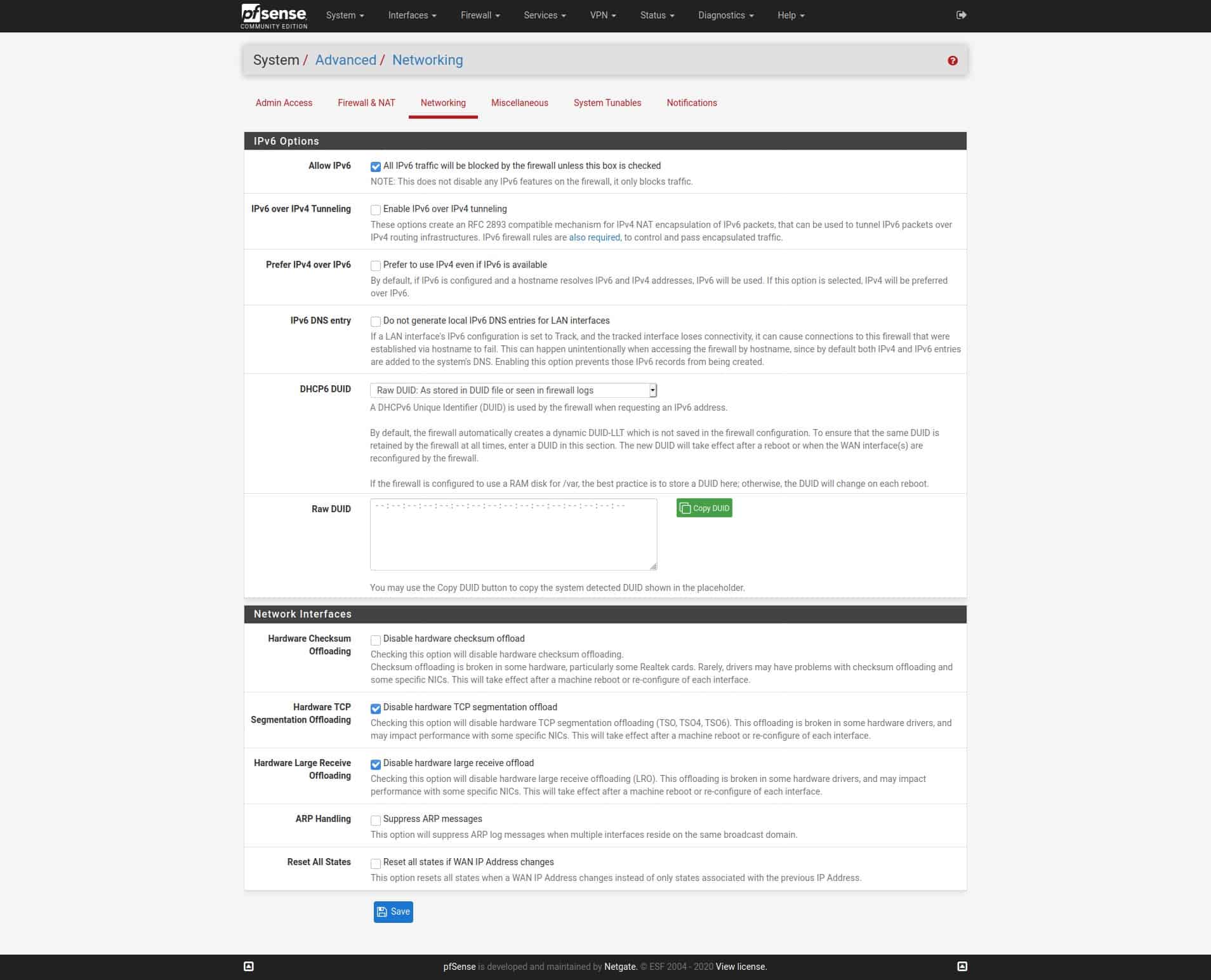Viewport: 1211px width, 980px height.
Task: Click the 'ARP Handling' label
Action: click(x=322, y=819)
